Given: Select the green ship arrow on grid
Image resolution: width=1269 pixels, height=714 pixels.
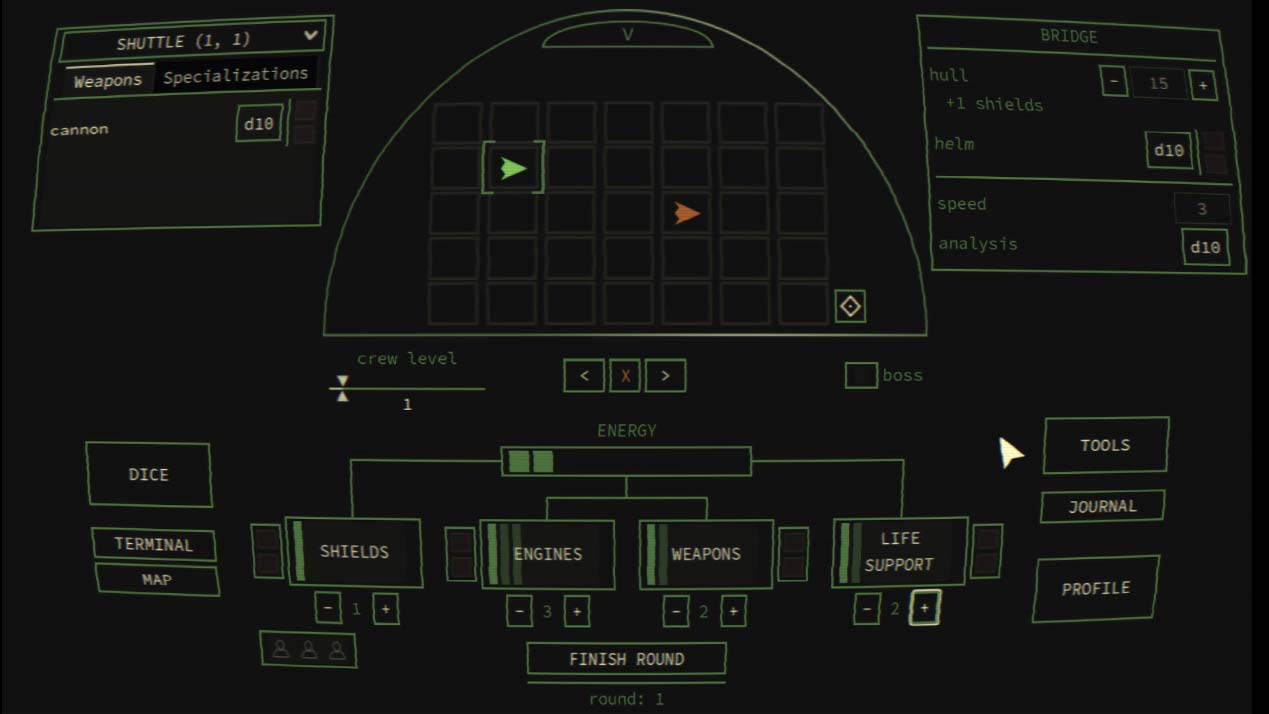Looking at the screenshot, I should (513, 168).
